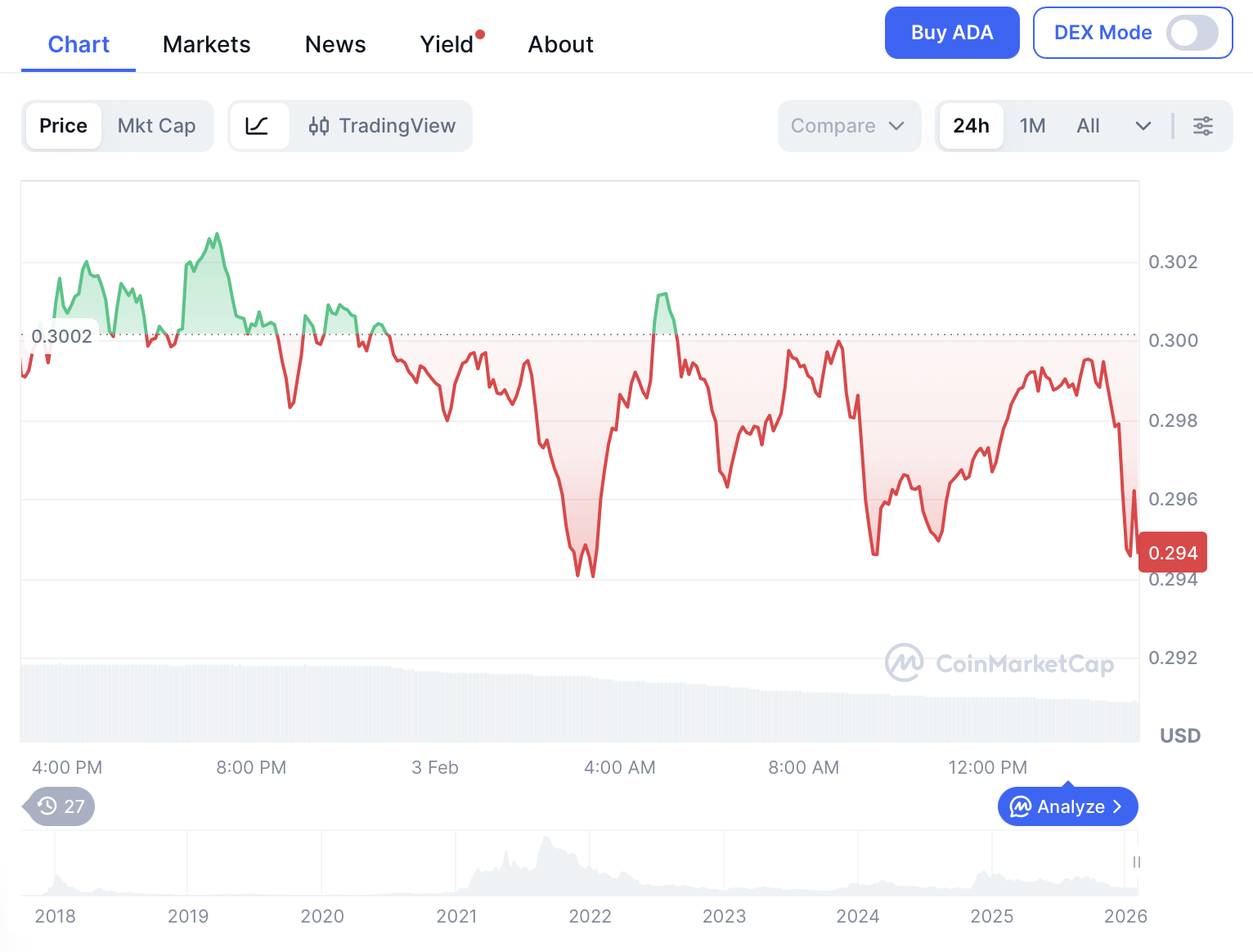Switch chart to Mkt Cap view
Viewport: 1253px width, 952px height.
[x=156, y=126]
